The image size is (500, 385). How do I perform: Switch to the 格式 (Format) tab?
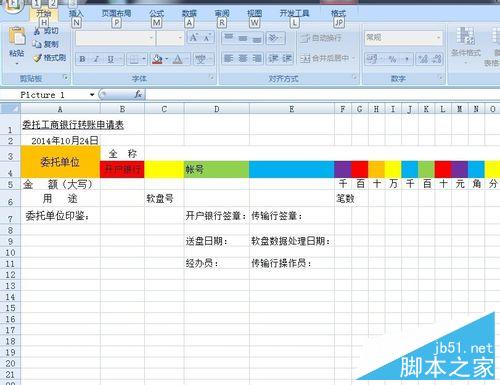tap(338, 14)
